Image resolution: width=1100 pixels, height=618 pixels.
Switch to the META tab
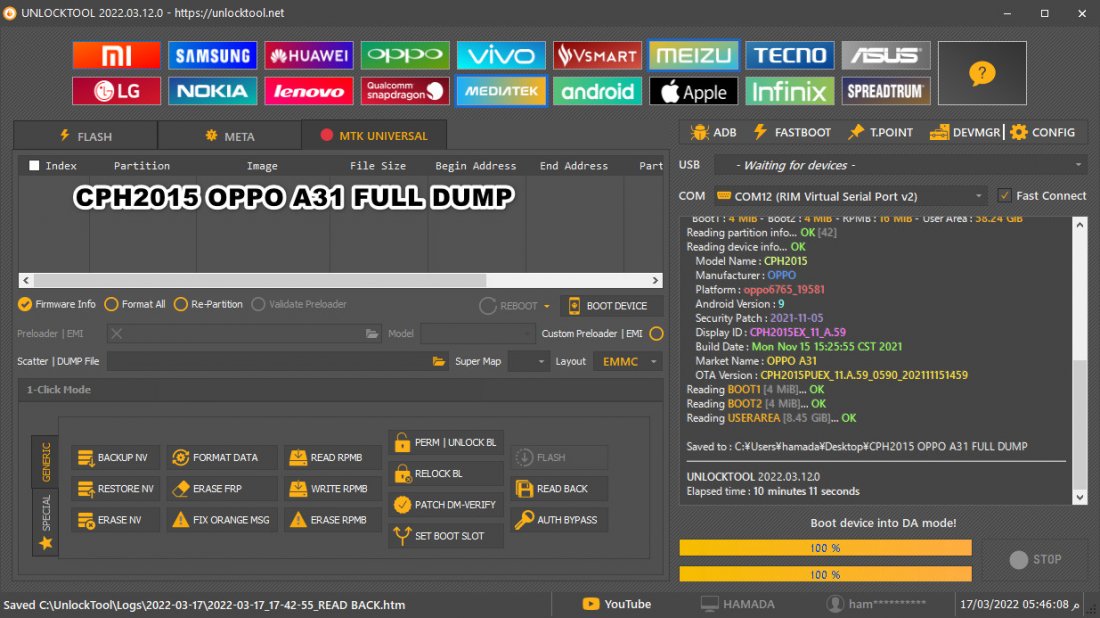point(229,135)
